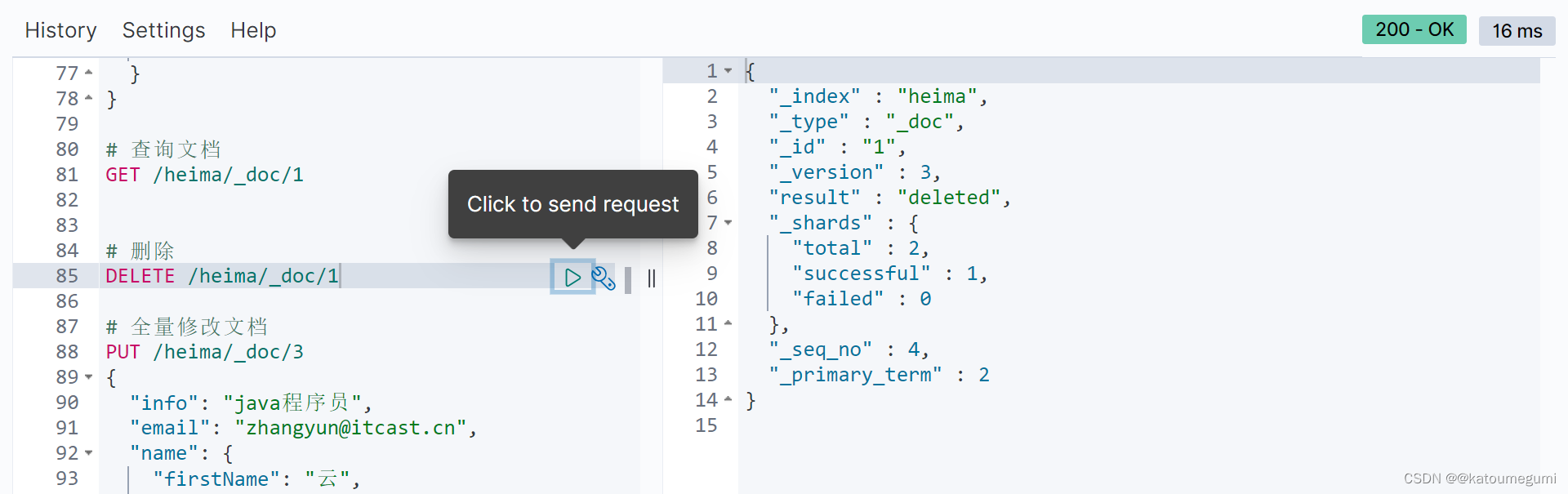Image resolution: width=1568 pixels, height=494 pixels.
Task: Select the PUT /heima/_doc/3 request line
Action: [204, 352]
